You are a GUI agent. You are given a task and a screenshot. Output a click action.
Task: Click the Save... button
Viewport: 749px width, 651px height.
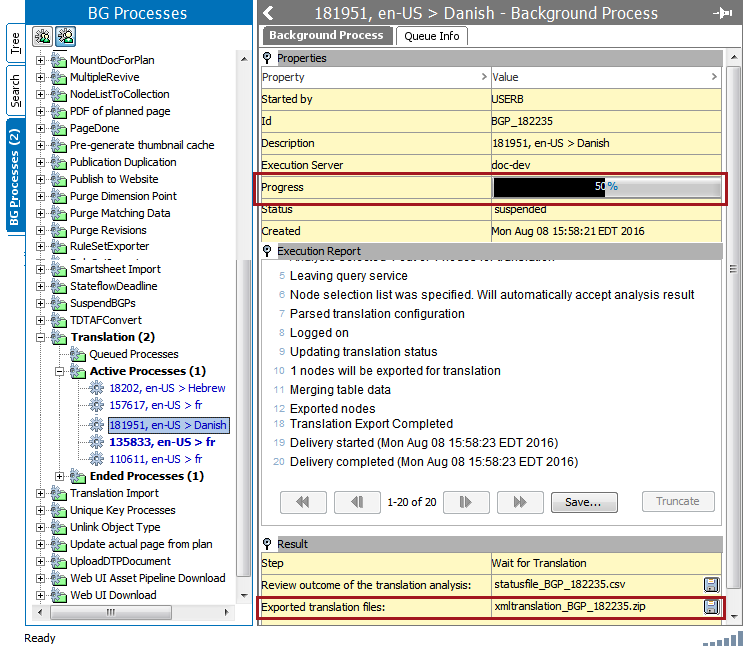[584, 502]
